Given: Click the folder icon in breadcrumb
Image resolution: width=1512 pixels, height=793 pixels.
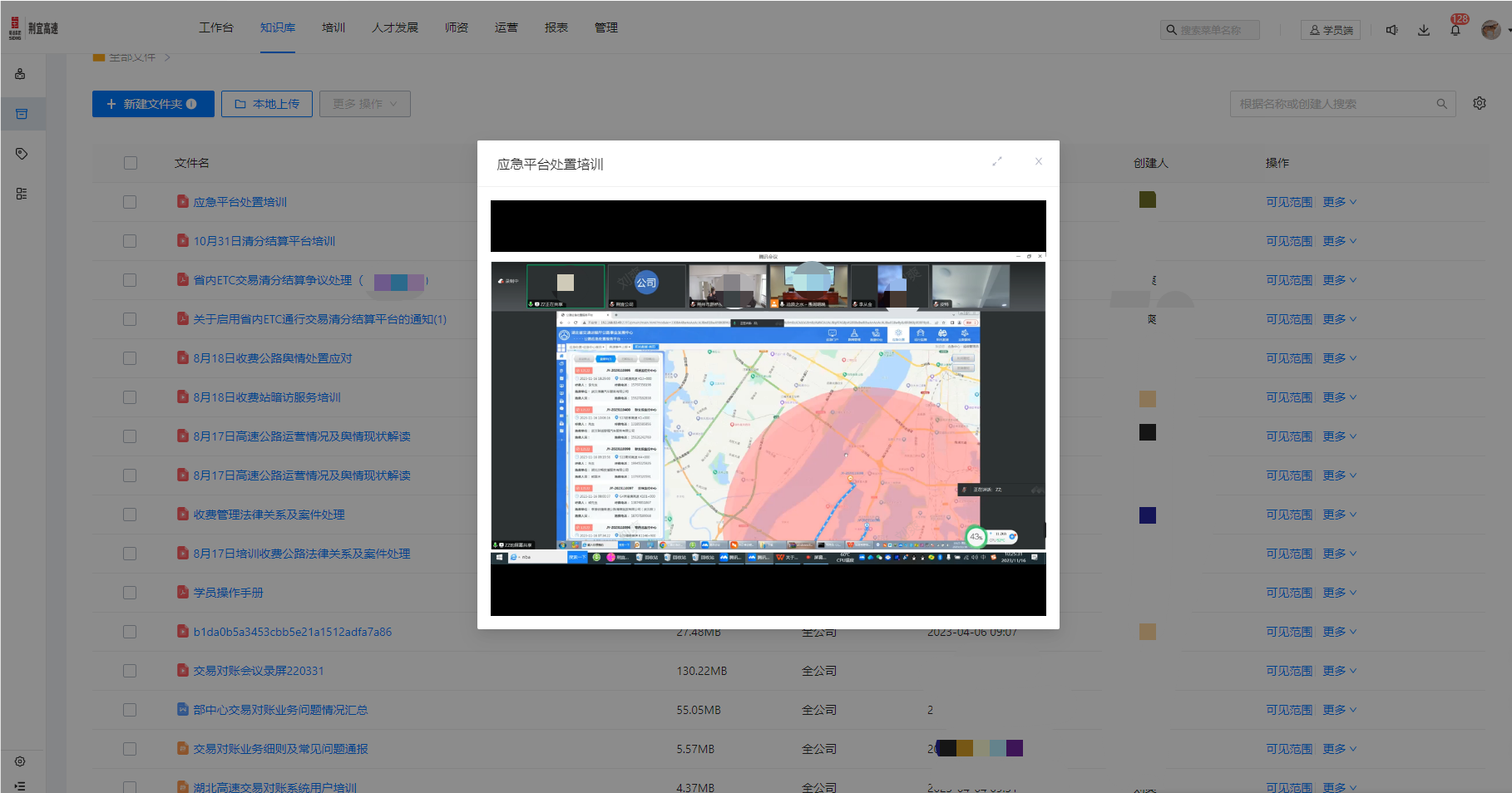Looking at the screenshot, I should 99,57.
